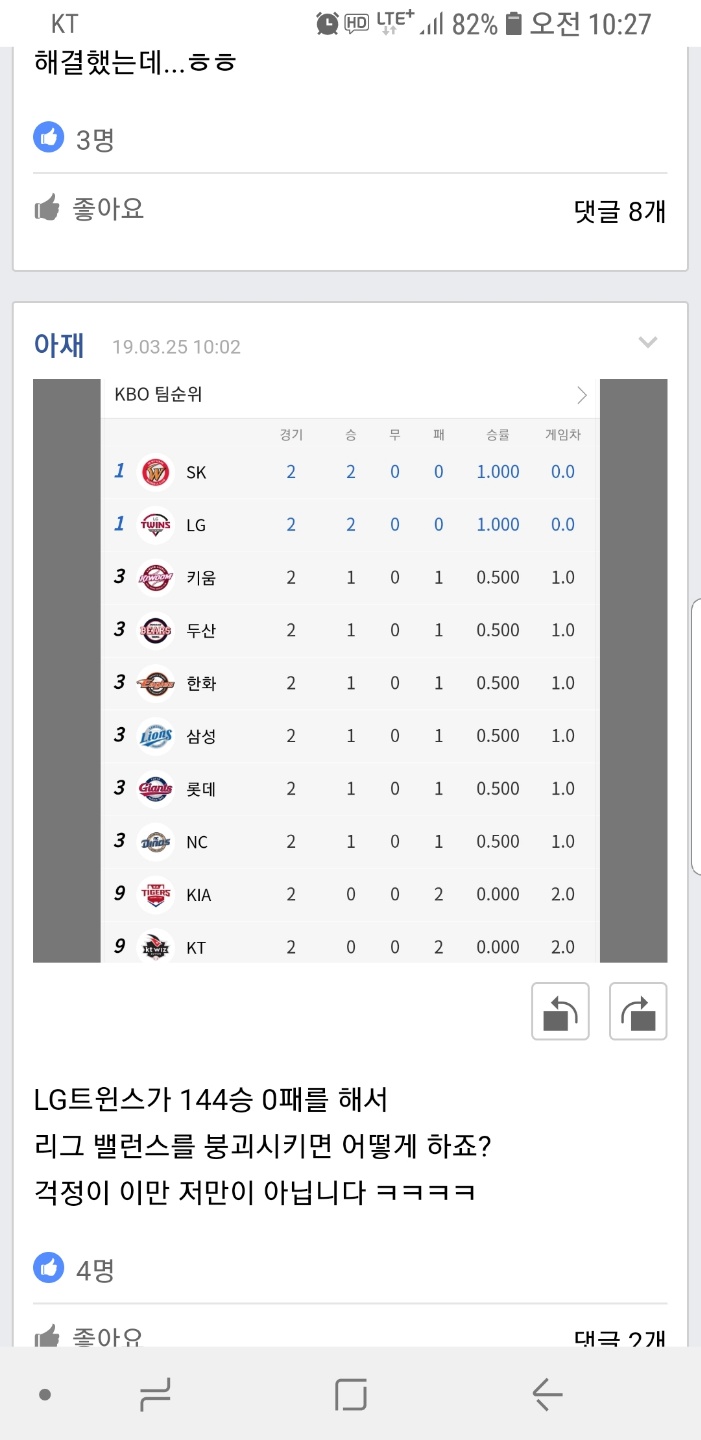701x1440 pixels.
Task: Open the 댓글 8개 comments
Action: tap(619, 211)
